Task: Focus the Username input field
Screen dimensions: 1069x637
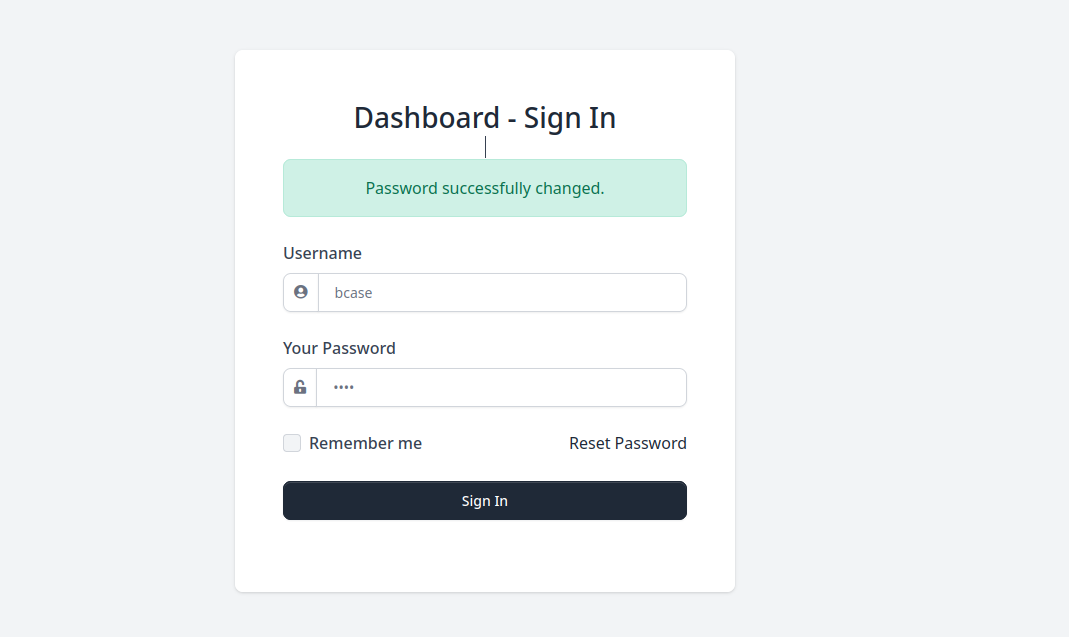Action: [x=502, y=293]
